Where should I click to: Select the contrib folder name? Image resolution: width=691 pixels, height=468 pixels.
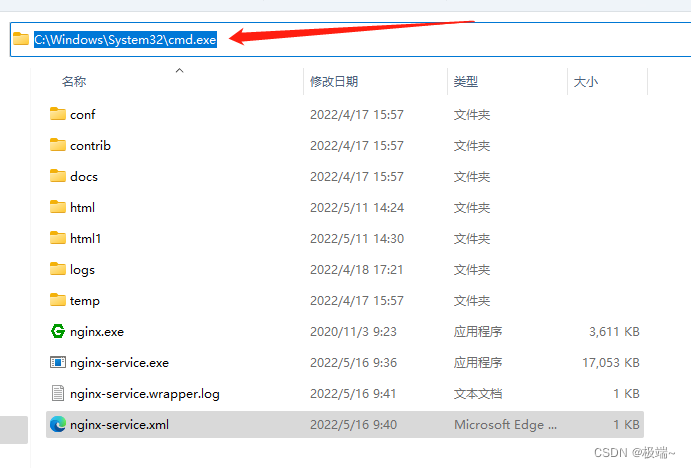[x=90, y=145]
